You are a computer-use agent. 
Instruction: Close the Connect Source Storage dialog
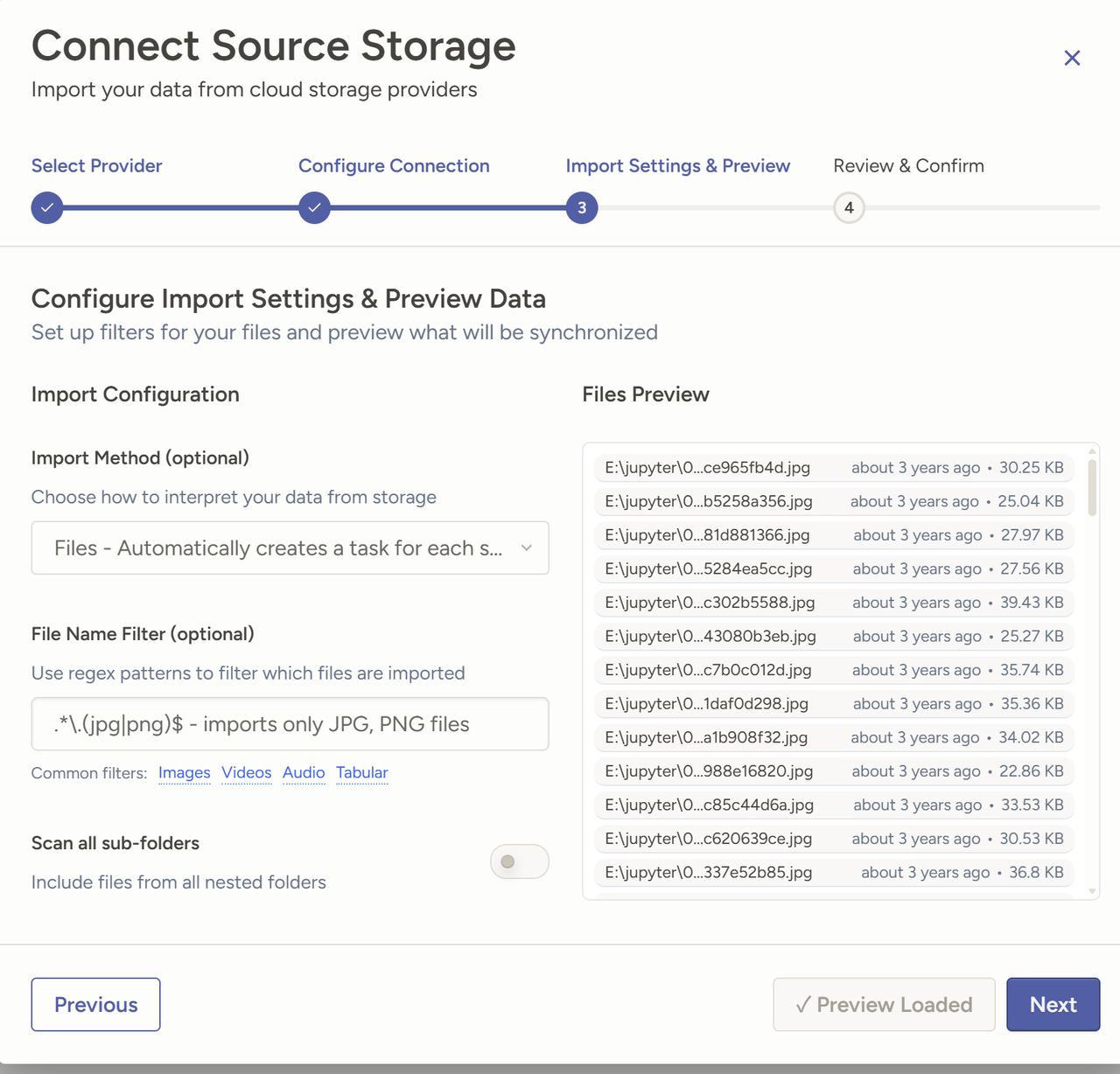[x=1072, y=58]
